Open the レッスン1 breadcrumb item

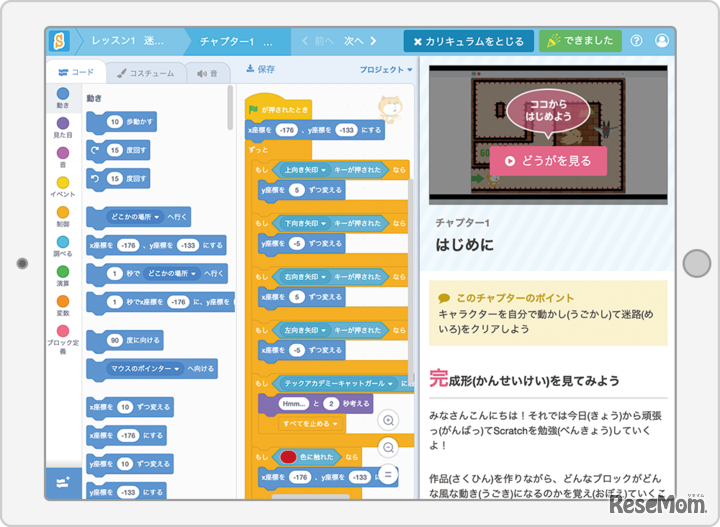[x=128, y=41]
